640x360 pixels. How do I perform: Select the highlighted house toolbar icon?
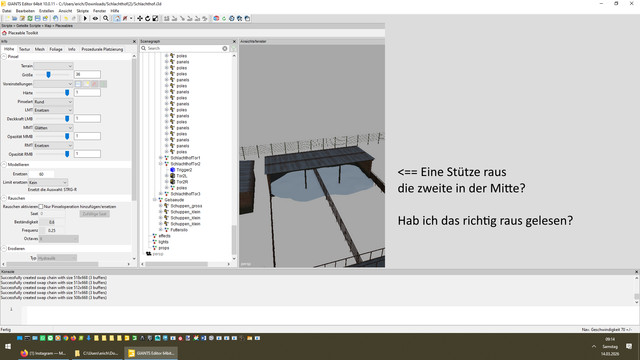pyautogui.click(x=117, y=18)
